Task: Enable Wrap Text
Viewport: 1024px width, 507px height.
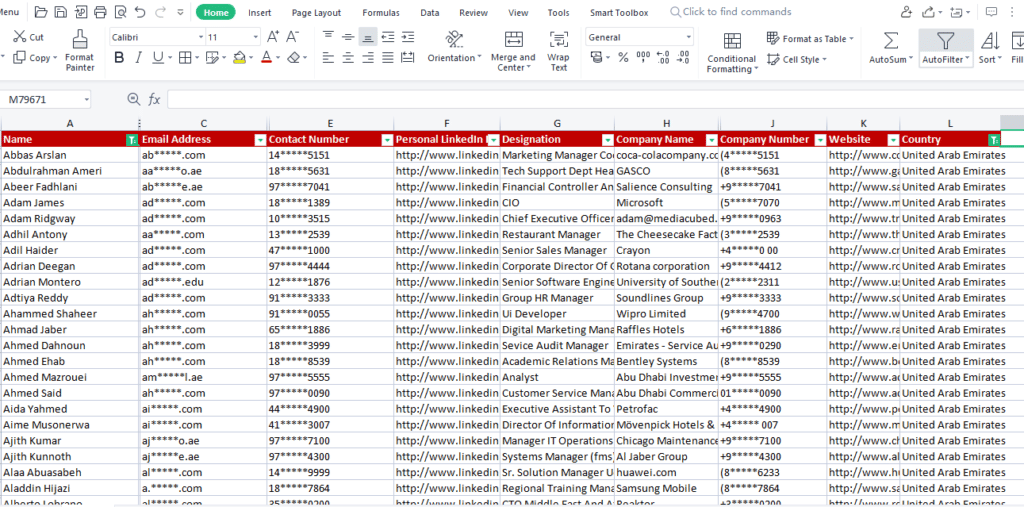Action: [558, 51]
